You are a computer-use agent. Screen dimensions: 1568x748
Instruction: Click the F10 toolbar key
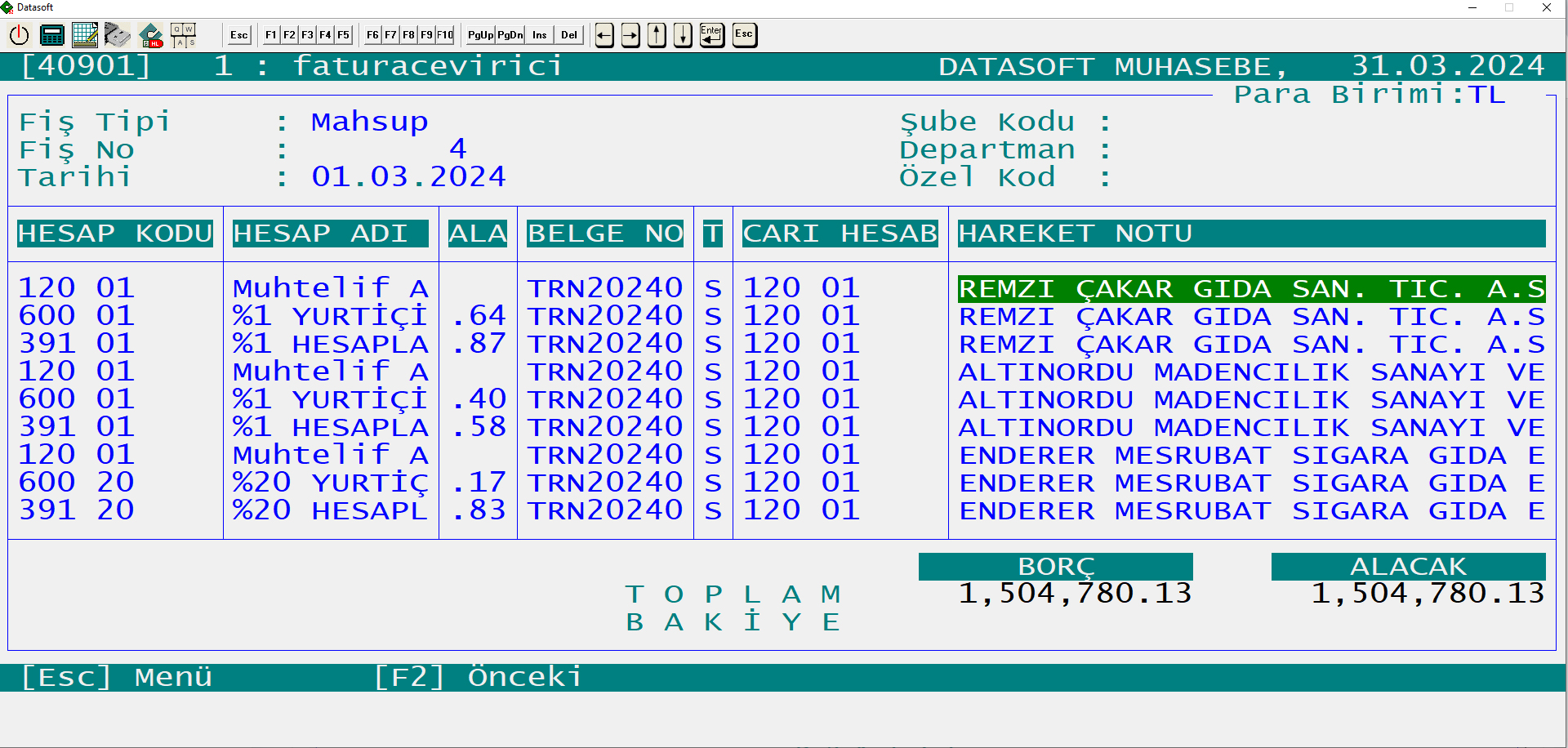click(444, 35)
